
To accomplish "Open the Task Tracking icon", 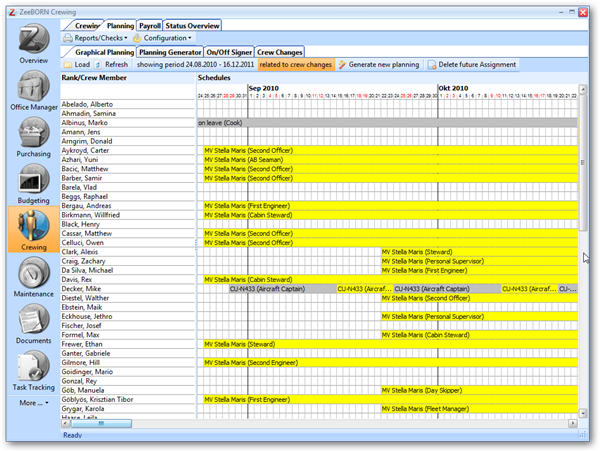I will [34, 366].
